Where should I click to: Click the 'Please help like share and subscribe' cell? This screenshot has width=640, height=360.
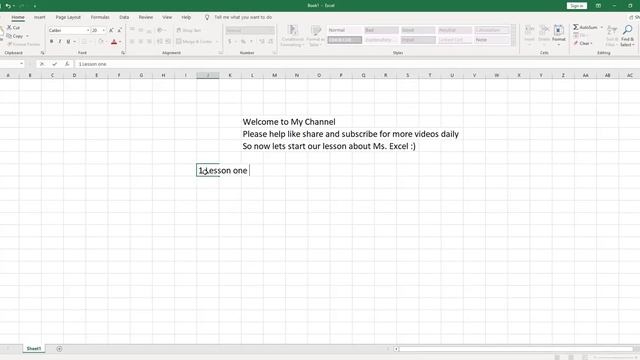351,134
